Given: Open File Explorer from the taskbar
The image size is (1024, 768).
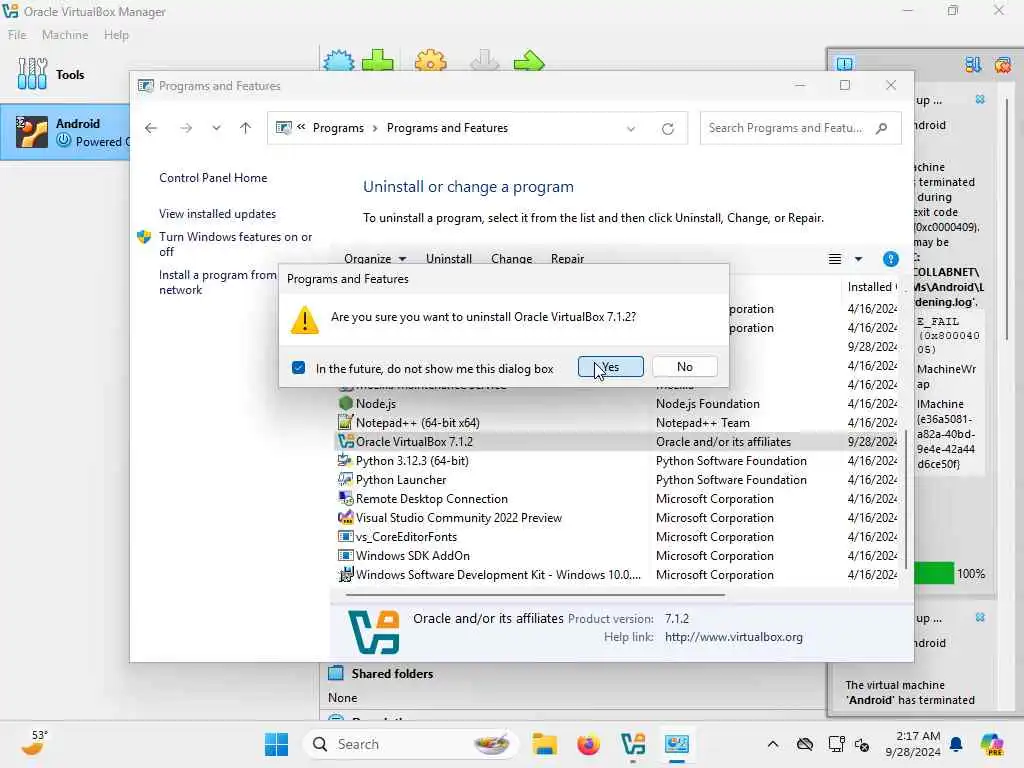Looking at the screenshot, I should click(x=545, y=744).
